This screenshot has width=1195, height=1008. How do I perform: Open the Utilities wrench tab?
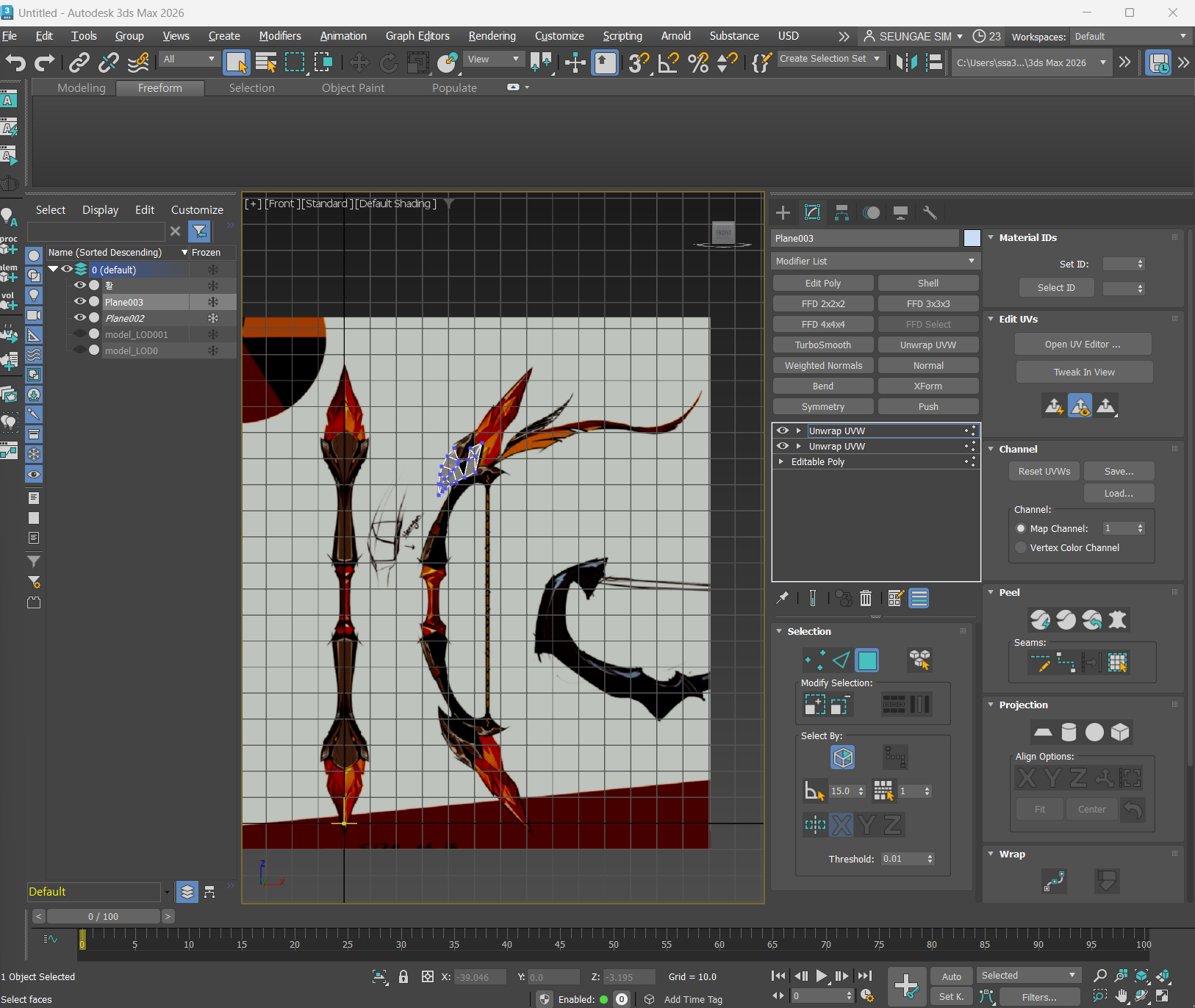click(x=930, y=213)
